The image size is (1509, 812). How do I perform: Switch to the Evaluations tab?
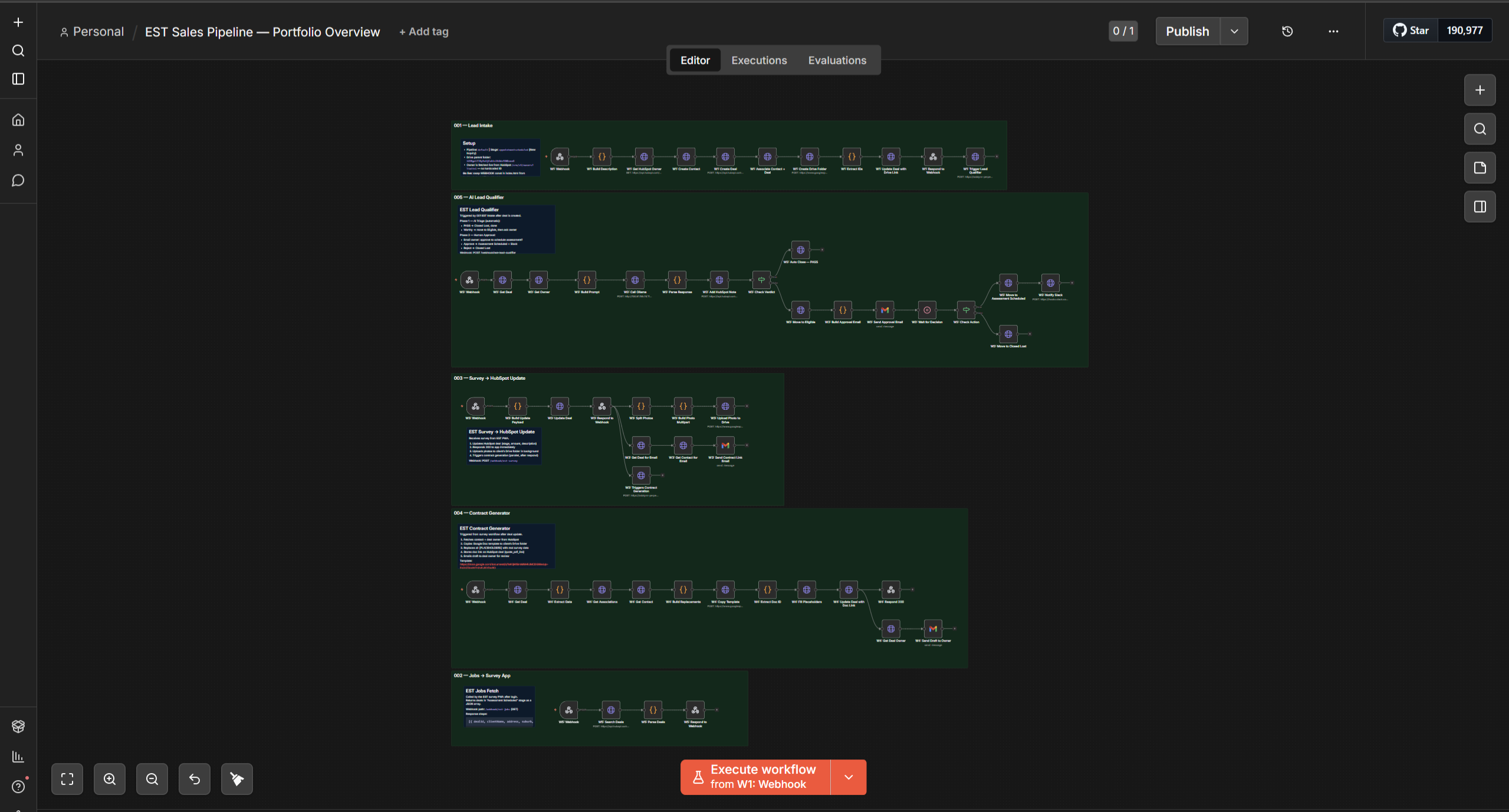[837, 60]
